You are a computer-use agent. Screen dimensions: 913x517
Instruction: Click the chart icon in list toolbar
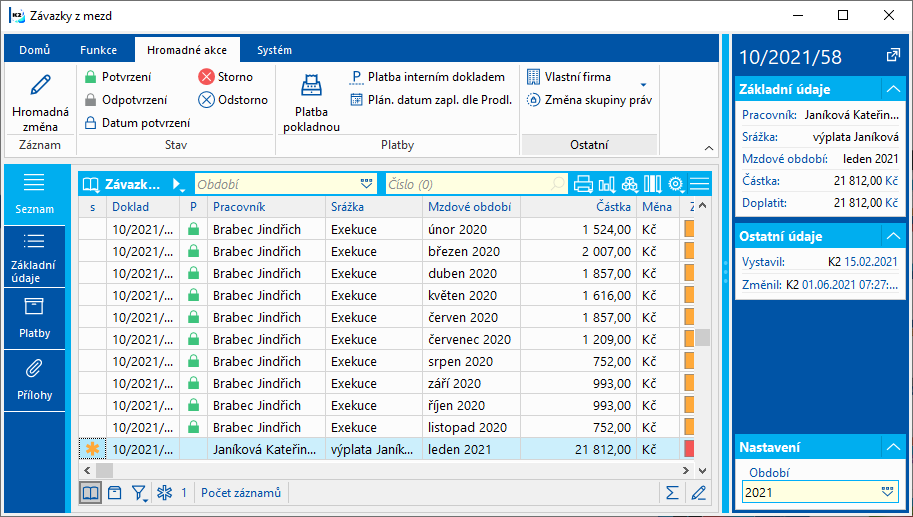click(607, 185)
